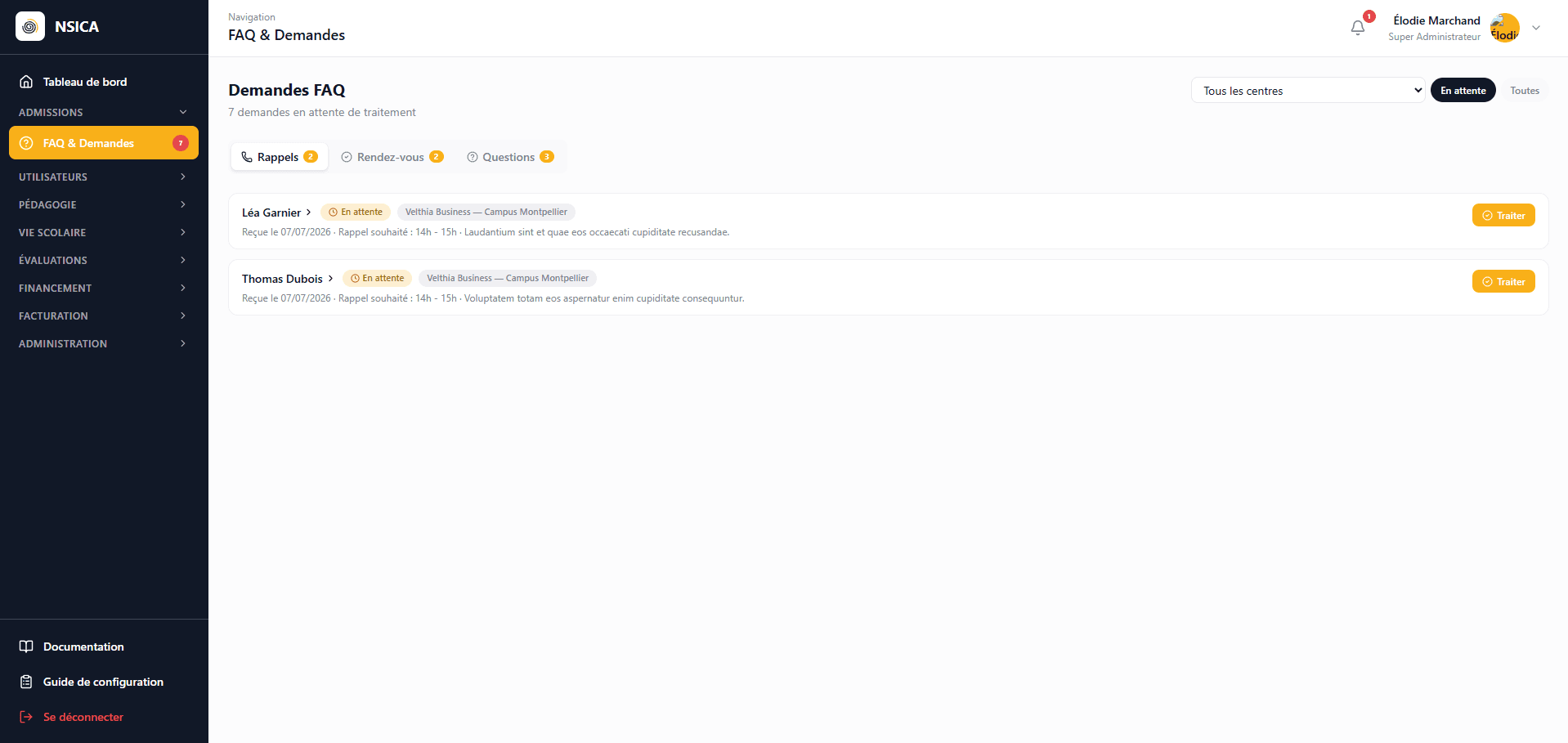Switch to the Rendez-vous tab
Screen dimensions: 1568x743
[x=392, y=157]
